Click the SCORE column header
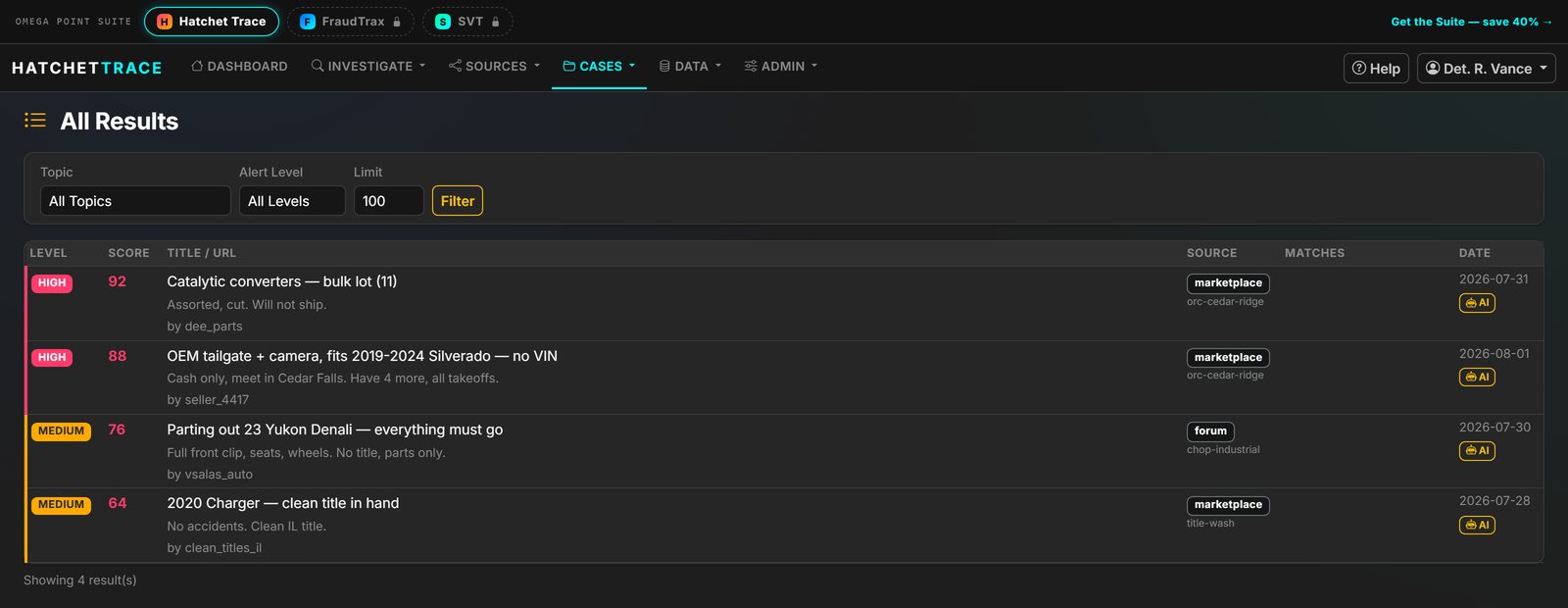This screenshot has width=1568, height=608. (128, 253)
